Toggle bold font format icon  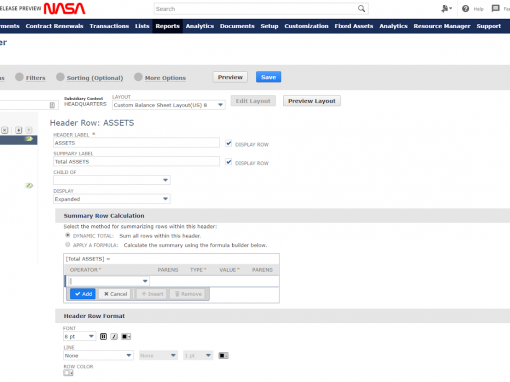[103, 337]
